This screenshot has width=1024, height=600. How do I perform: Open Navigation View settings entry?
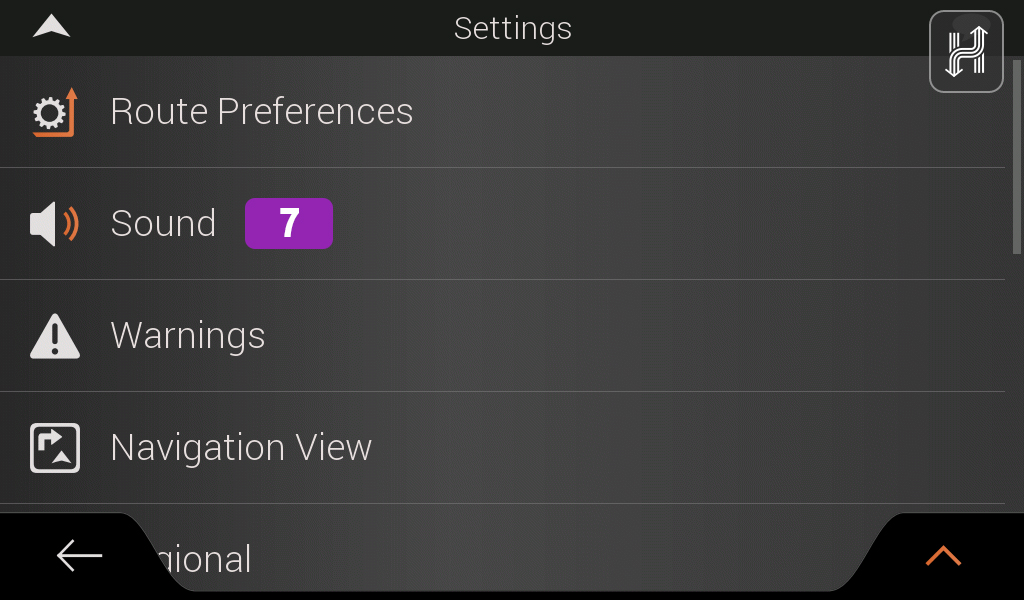coord(502,448)
